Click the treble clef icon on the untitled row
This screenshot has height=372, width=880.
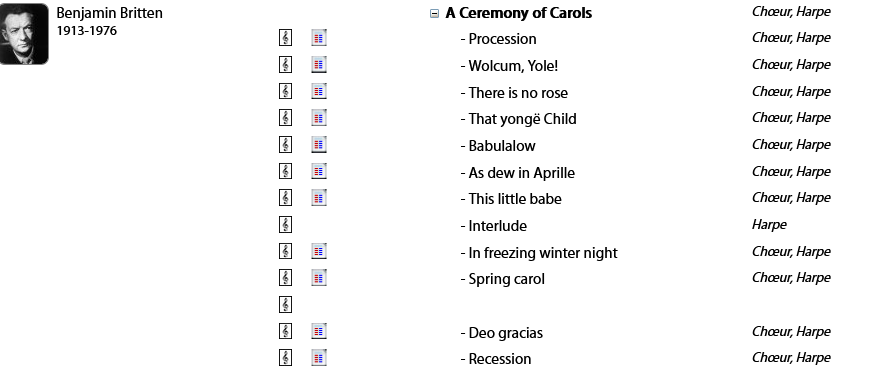click(285, 305)
